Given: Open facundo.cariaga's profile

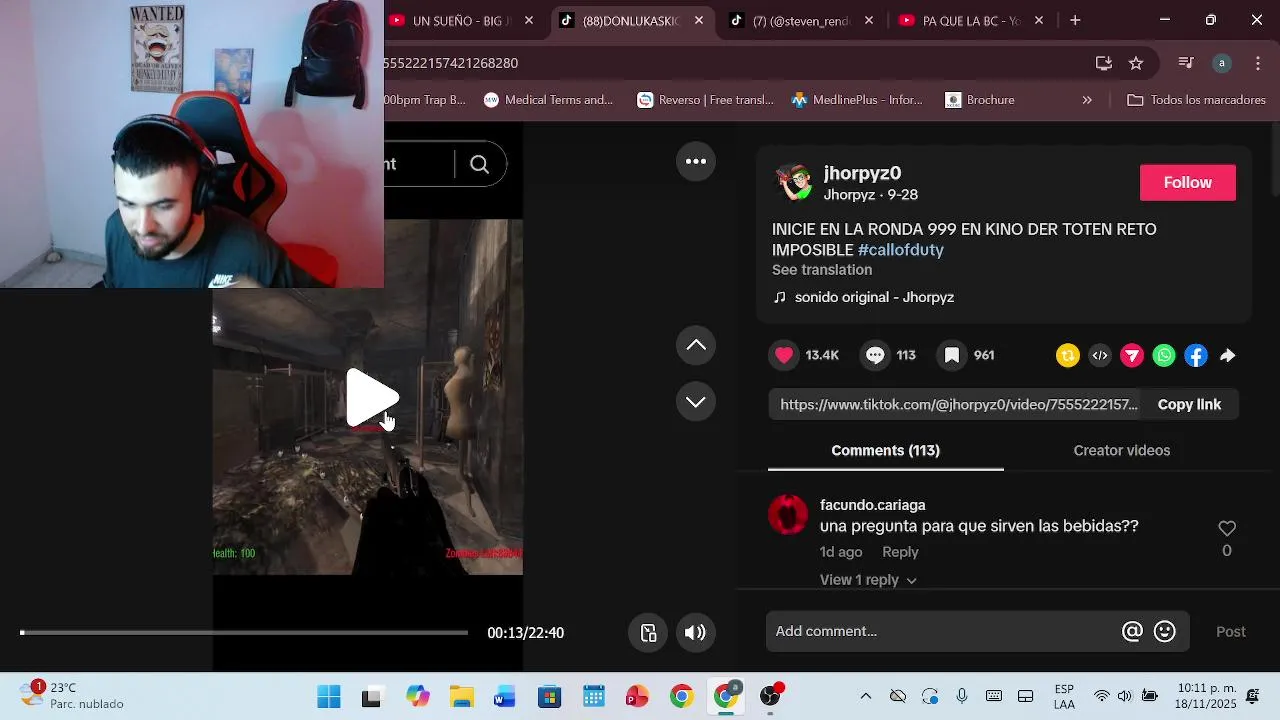Looking at the screenshot, I should coord(872,505).
